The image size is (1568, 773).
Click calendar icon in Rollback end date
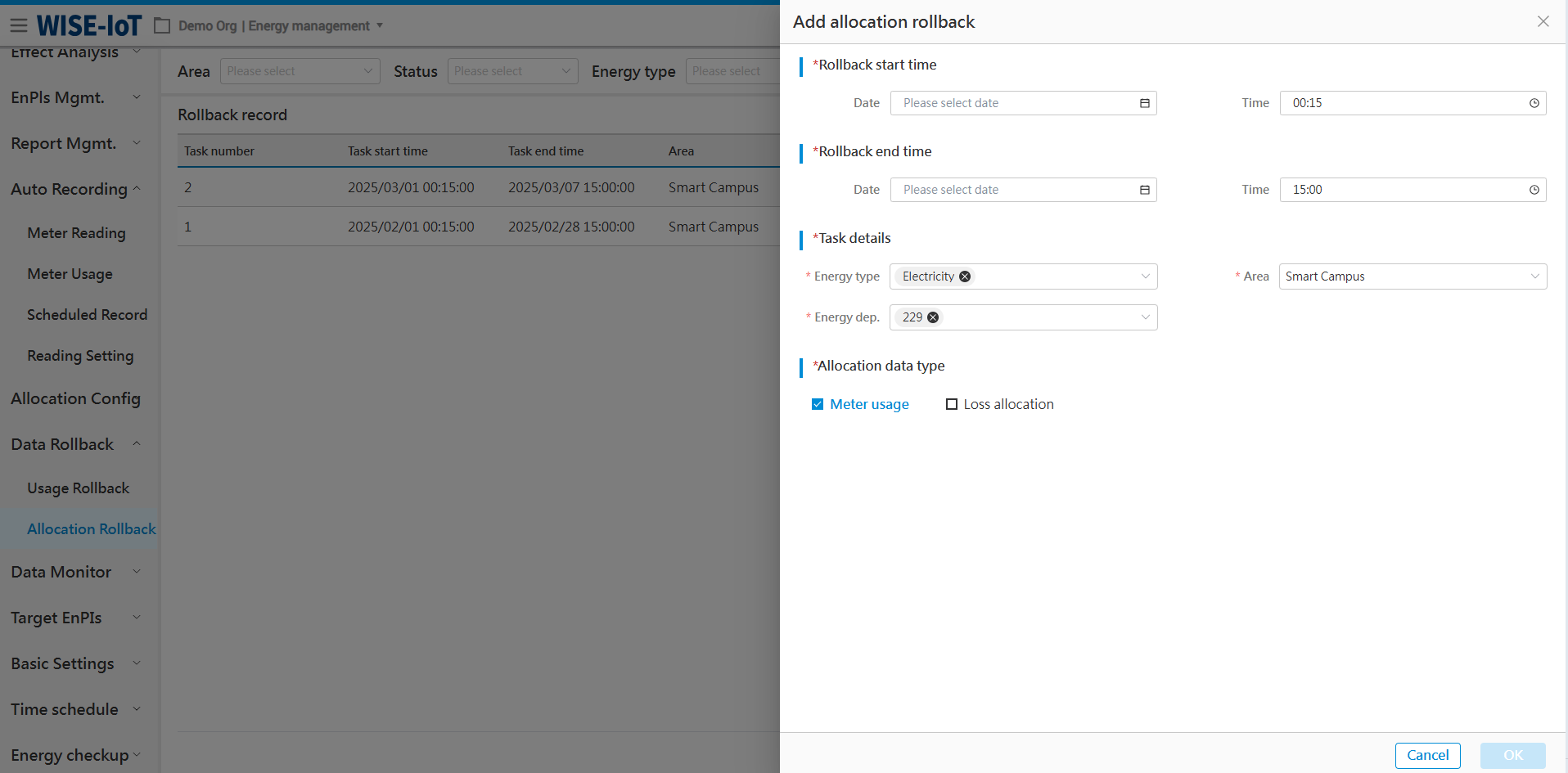point(1144,190)
